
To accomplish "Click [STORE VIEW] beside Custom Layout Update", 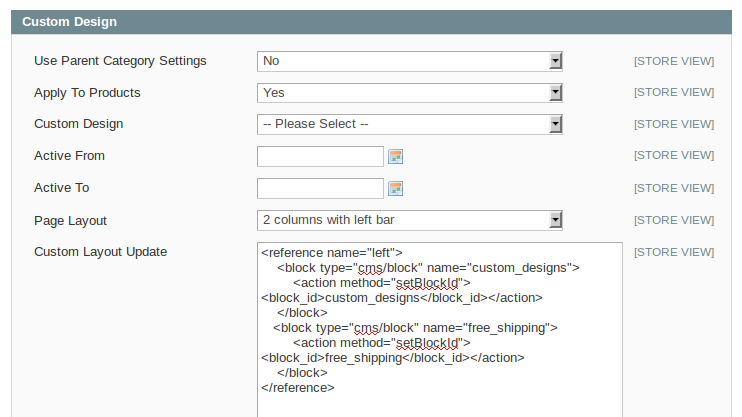I will [674, 252].
